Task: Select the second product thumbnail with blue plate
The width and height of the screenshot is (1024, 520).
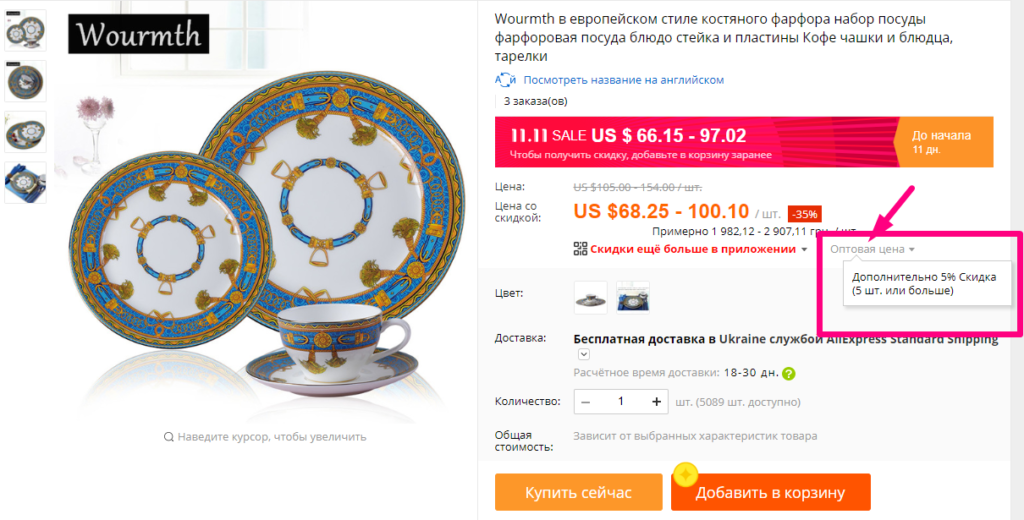Action: click(25, 81)
